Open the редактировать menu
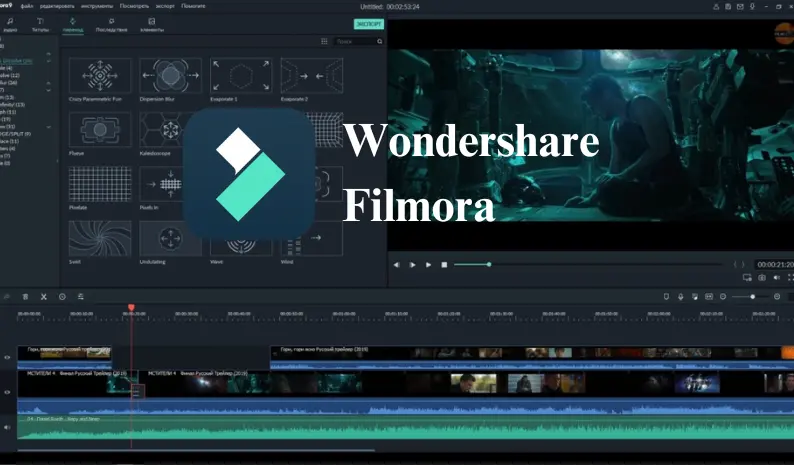The width and height of the screenshot is (794, 465). [x=57, y=7]
